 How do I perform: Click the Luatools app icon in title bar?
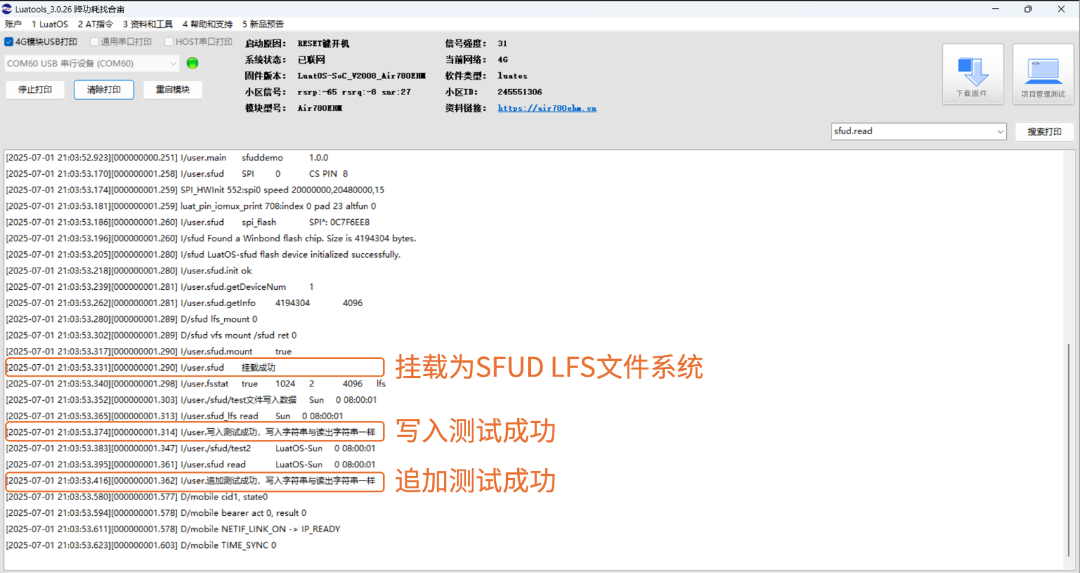click(7, 9)
